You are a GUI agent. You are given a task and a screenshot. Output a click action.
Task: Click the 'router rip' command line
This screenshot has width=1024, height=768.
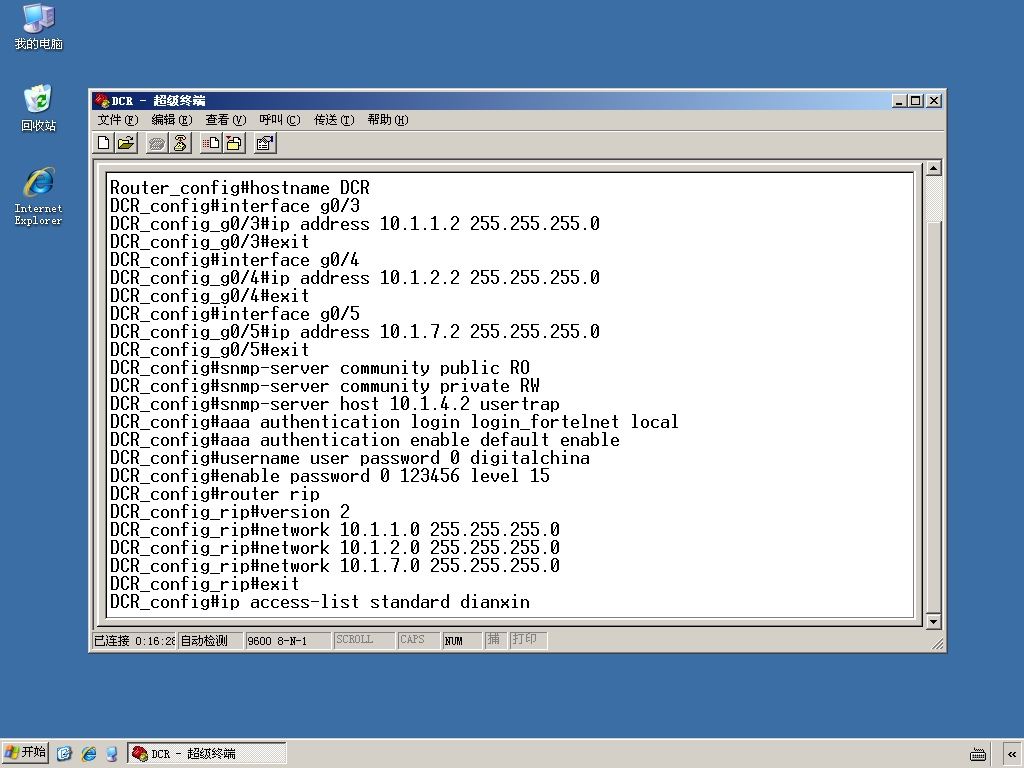(x=215, y=494)
